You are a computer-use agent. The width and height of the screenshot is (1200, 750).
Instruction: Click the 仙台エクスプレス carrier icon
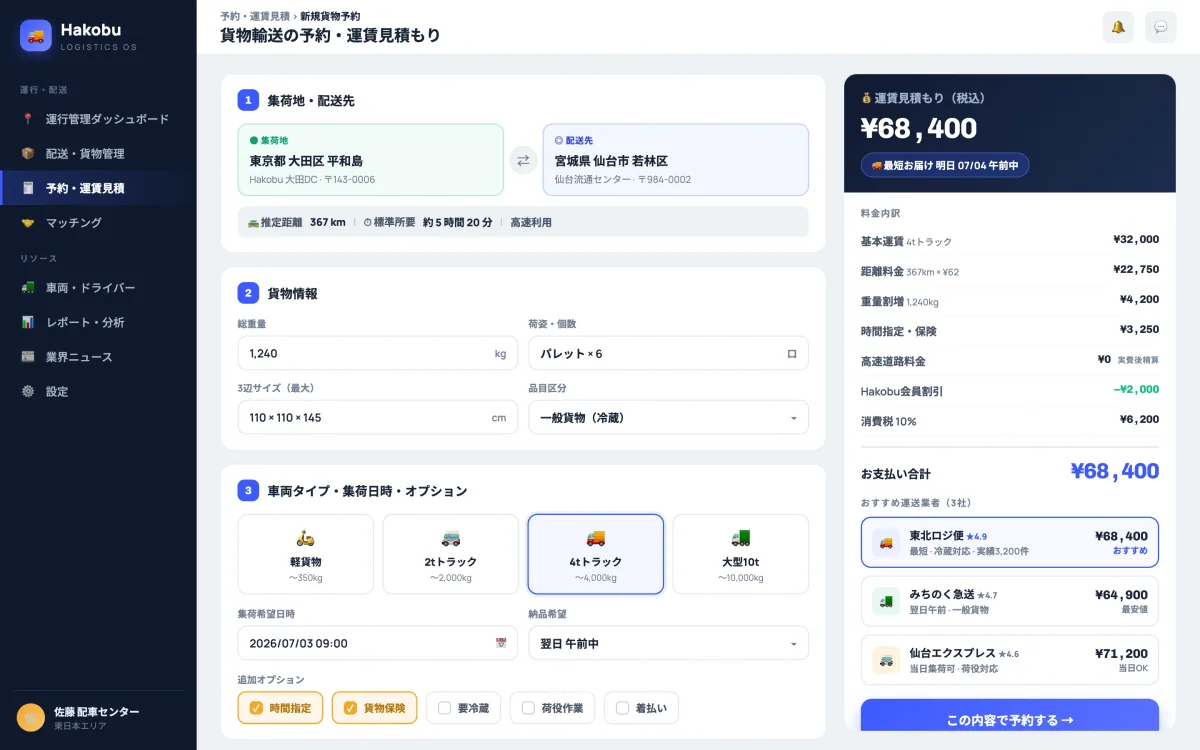886,660
